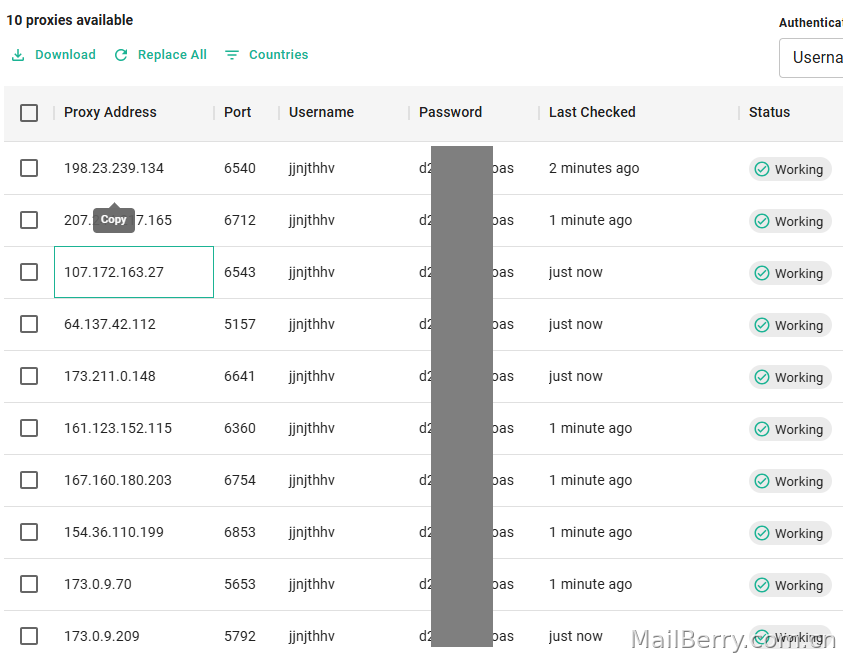The height and width of the screenshot is (657, 843).
Task: Sort by Proxy Address column header
Action: (x=110, y=112)
